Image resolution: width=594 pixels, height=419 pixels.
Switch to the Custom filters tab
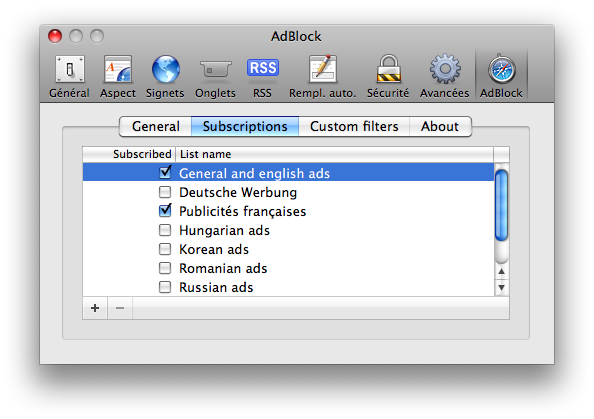pyautogui.click(x=354, y=126)
